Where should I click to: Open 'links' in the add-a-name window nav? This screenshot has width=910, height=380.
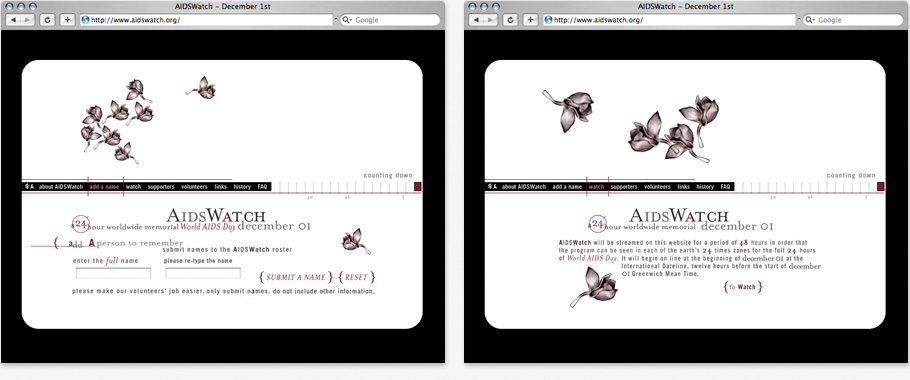221,187
